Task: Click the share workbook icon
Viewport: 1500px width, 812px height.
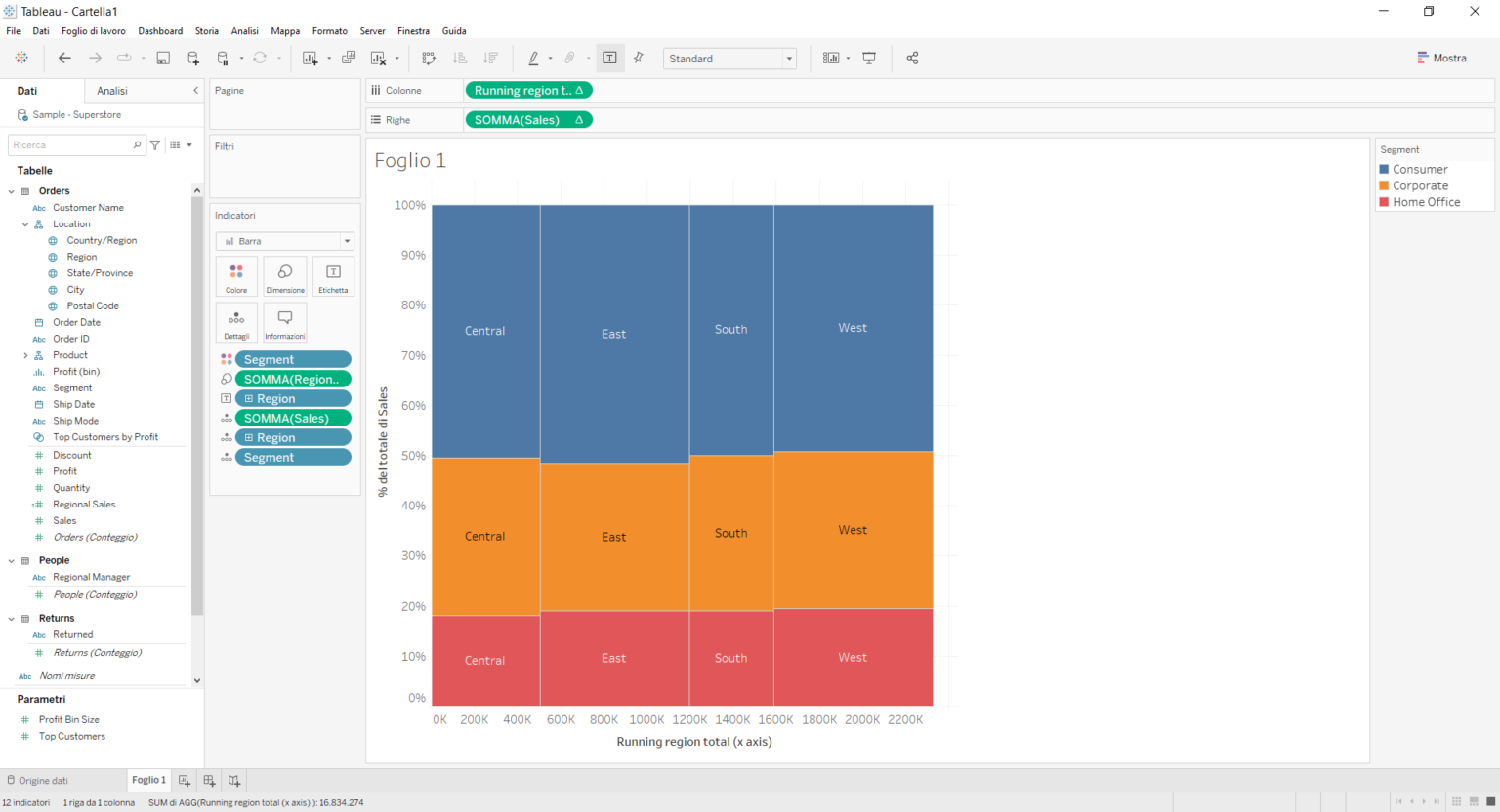Action: click(x=912, y=58)
